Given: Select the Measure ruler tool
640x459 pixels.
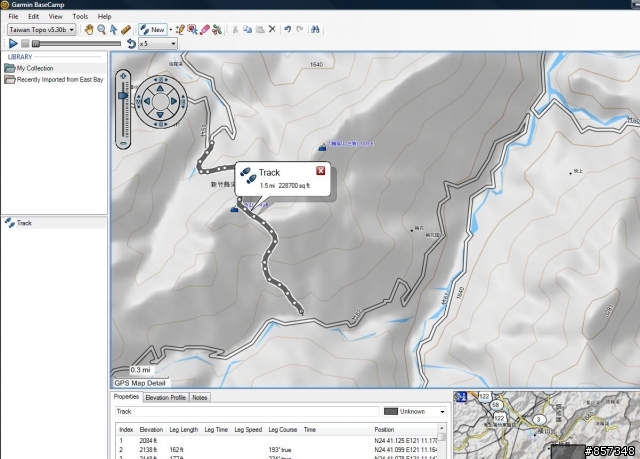Looking at the screenshot, I should pos(126,29).
